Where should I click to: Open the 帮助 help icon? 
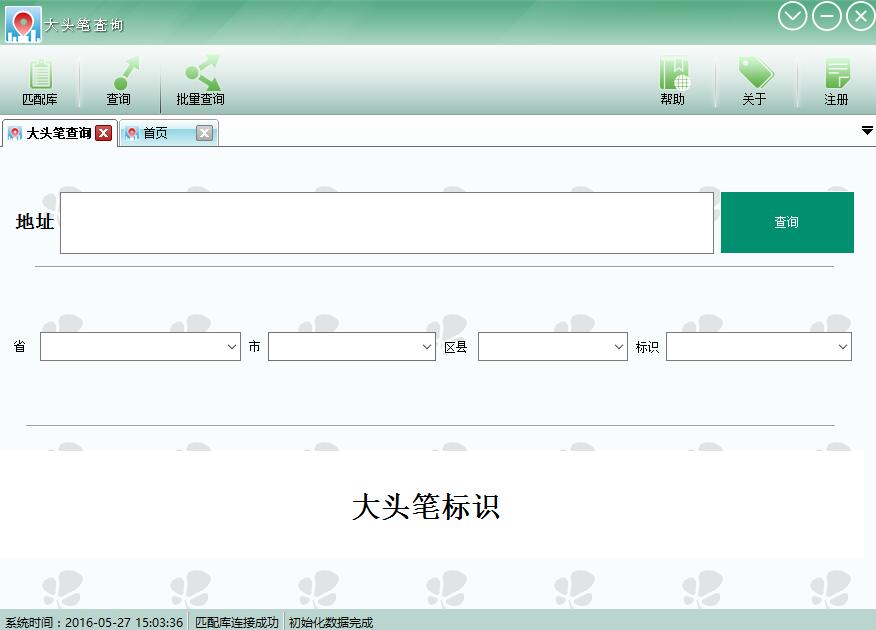pyautogui.click(x=674, y=74)
